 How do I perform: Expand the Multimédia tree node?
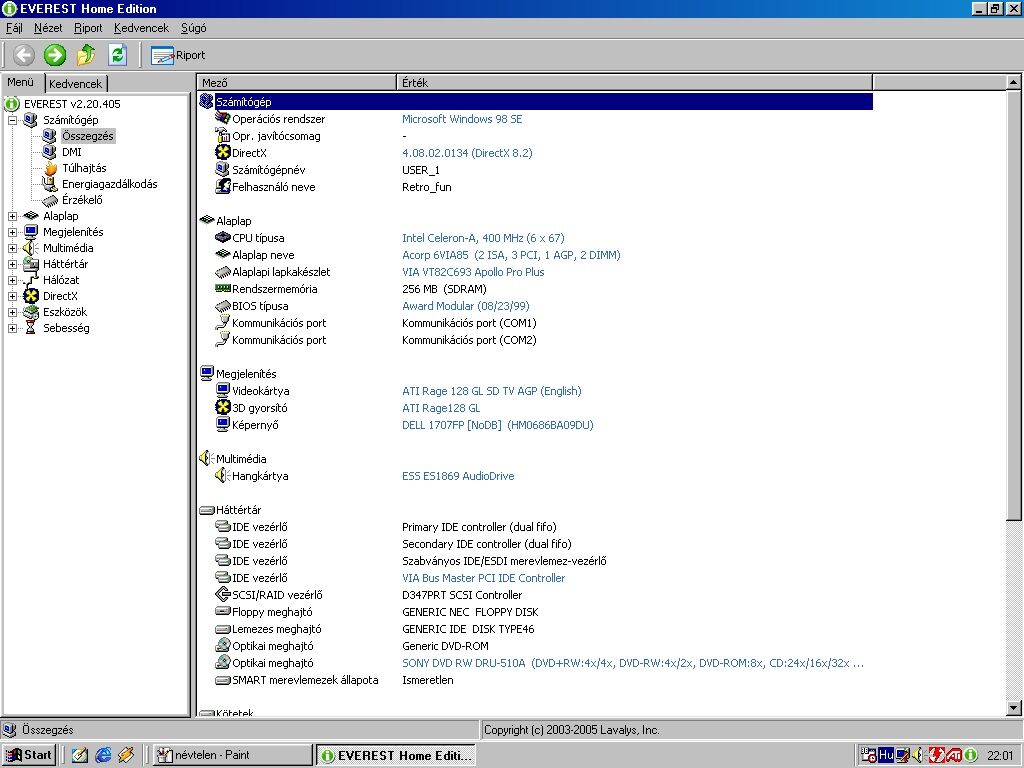coord(12,248)
